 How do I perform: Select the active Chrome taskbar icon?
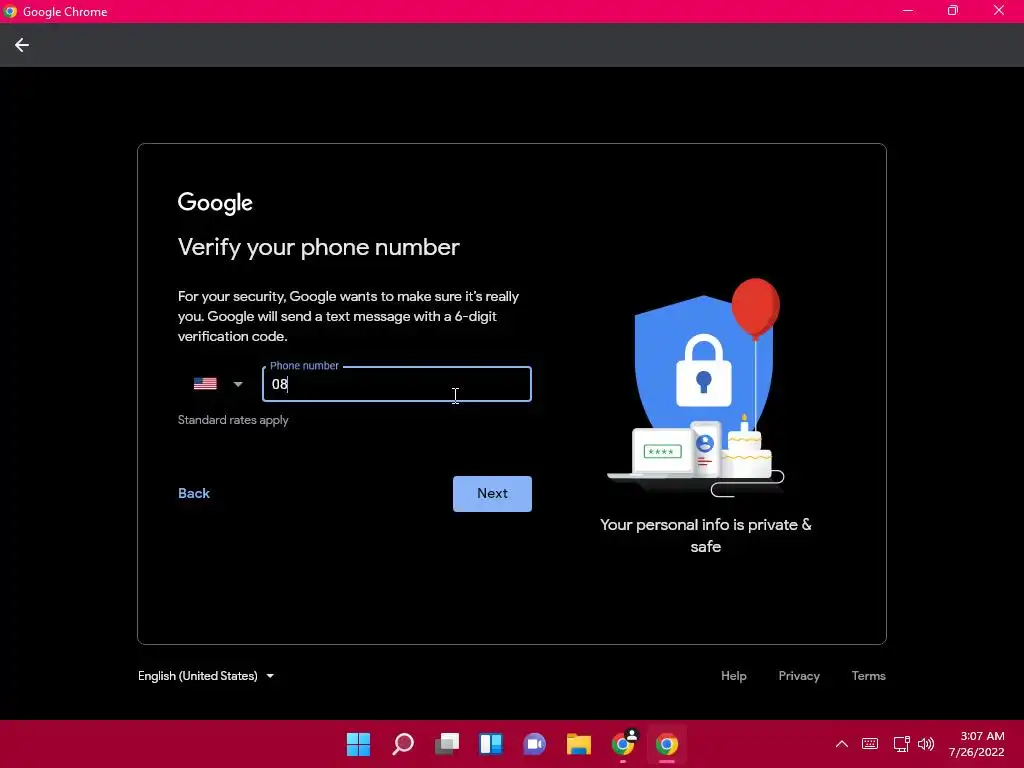pyautogui.click(x=667, y=744)
